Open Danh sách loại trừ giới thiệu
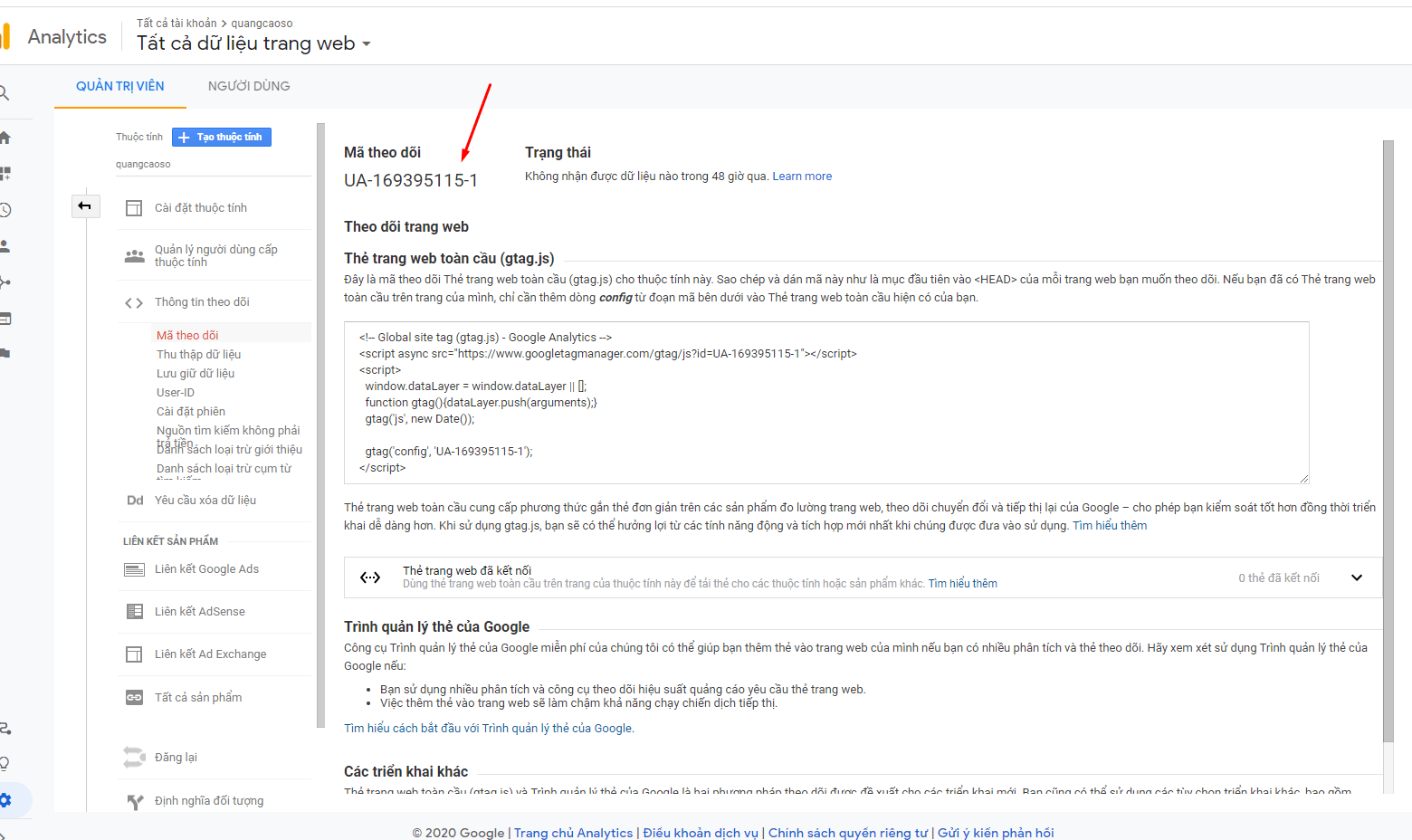This screenshot has height=840, width=1412. point(229,450)
